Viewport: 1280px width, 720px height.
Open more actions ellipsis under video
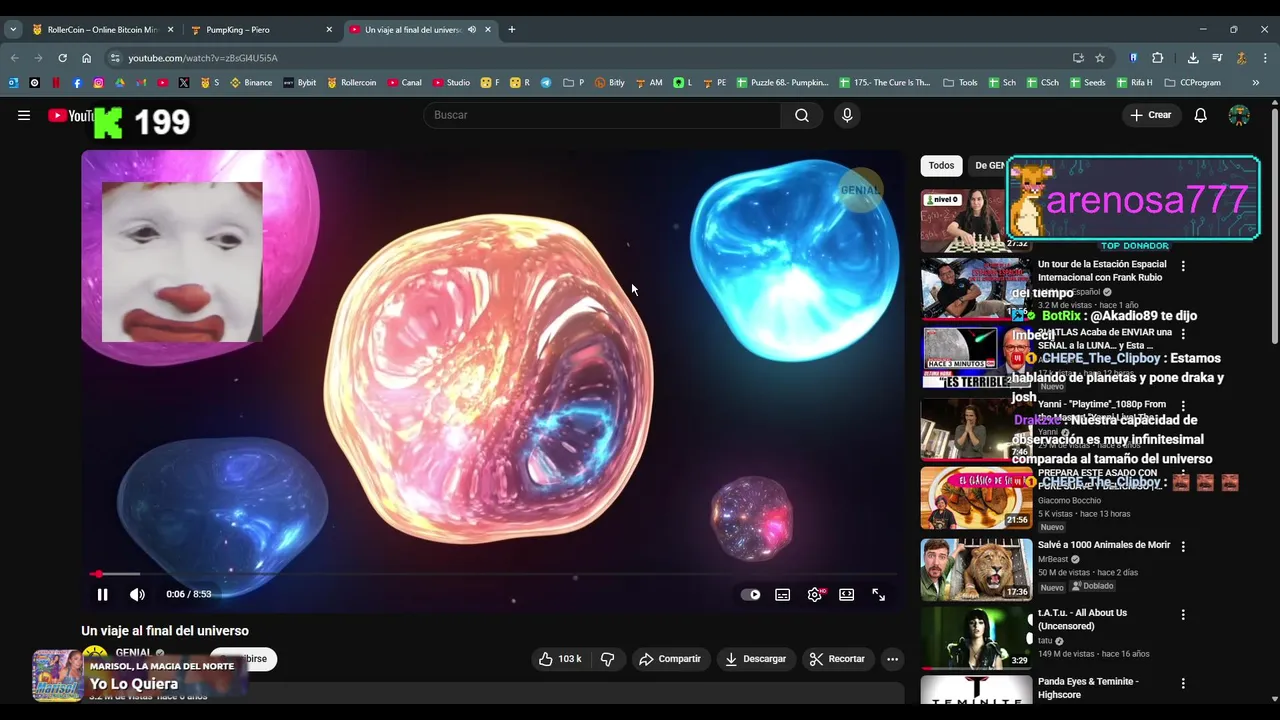click(892, 659)
